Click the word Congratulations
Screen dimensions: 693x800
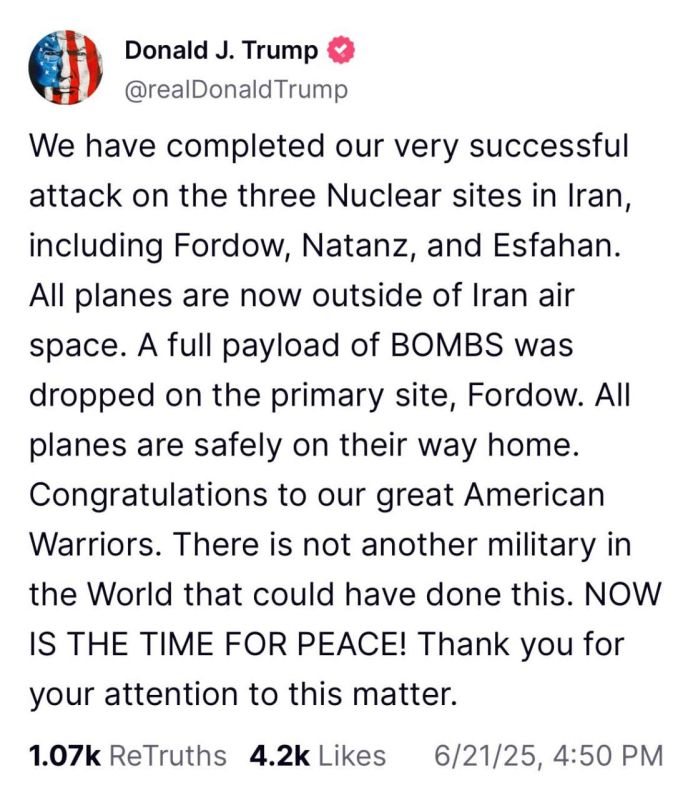[148, 495]
